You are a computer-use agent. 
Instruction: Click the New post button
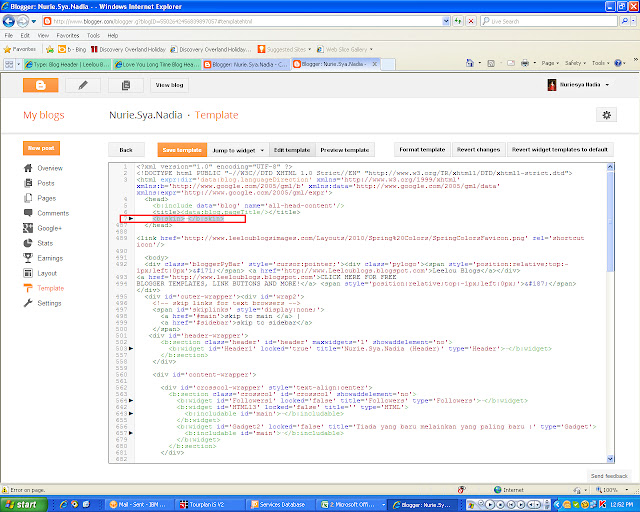pyautogui.click(x=41, y=148)
